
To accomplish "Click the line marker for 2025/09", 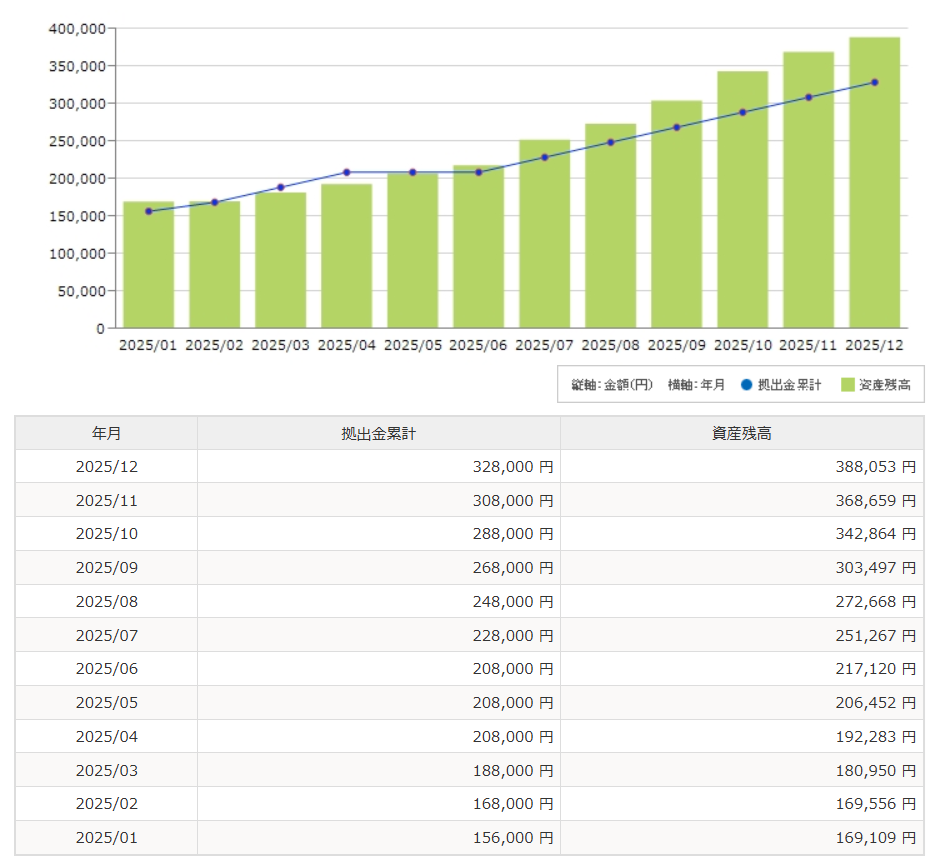I will (x=676, y=127).
